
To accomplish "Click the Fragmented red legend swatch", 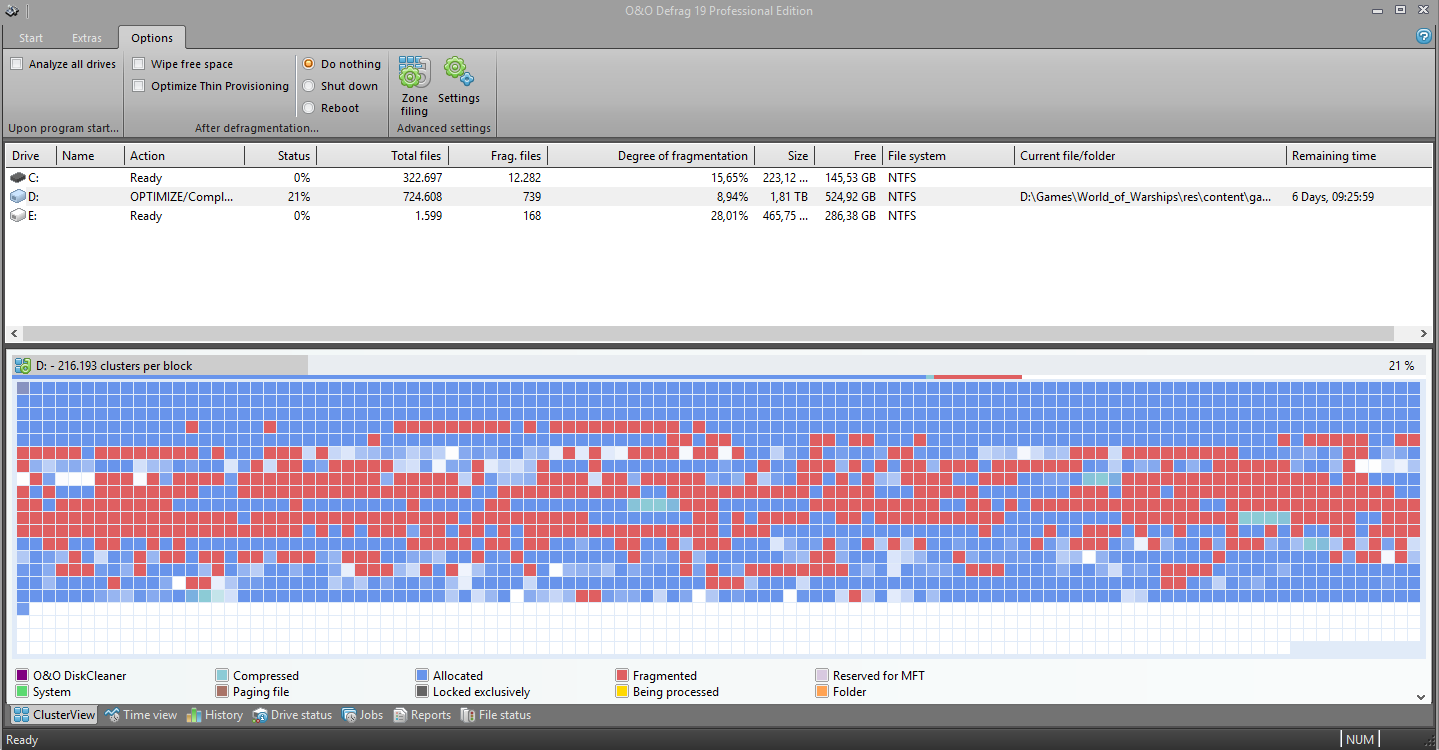I will [x=622, y=676].
